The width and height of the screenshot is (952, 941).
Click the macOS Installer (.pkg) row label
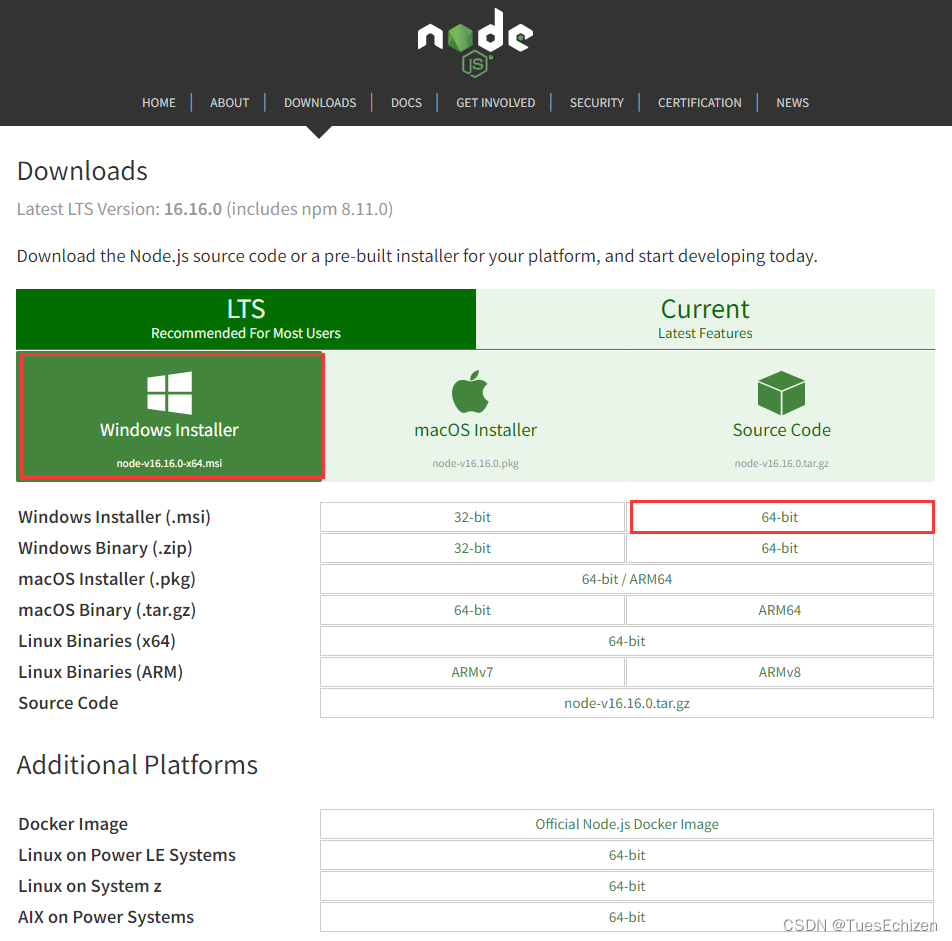pos(107,579)
